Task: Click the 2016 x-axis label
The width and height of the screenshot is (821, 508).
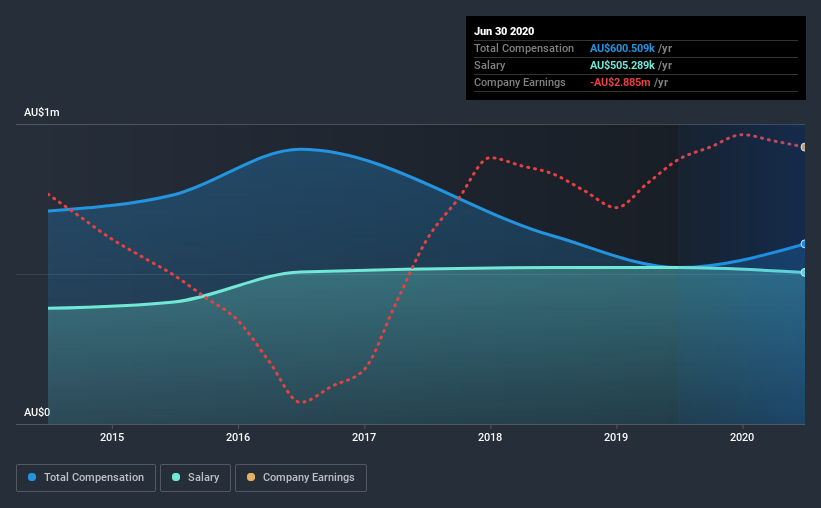Action: click(x=238, y=437)
